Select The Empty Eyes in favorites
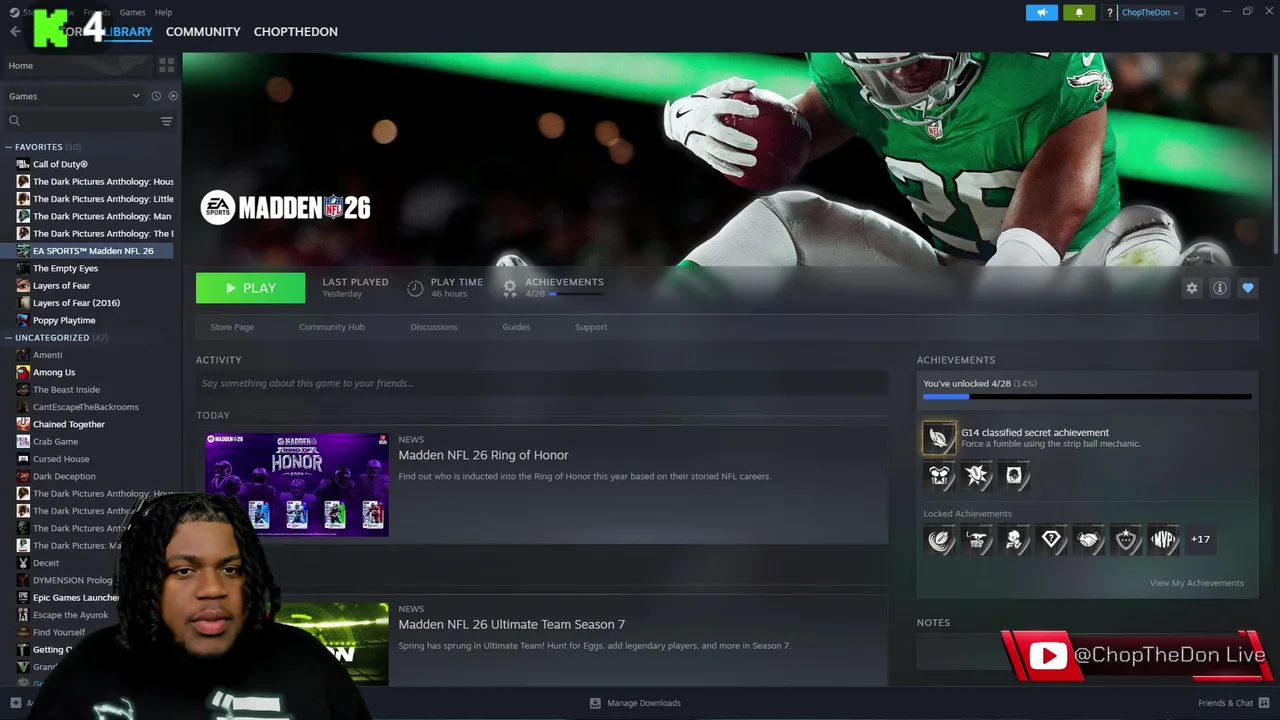Image resolution: width=1280 pixels, height=720 pixels. (65, 268)
